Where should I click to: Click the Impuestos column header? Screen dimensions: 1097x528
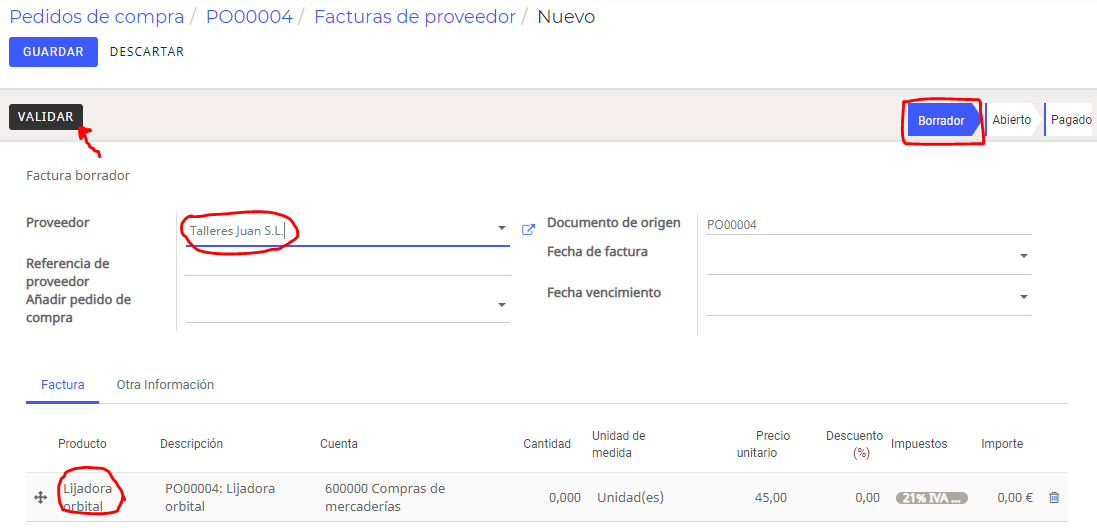(919, 444)
